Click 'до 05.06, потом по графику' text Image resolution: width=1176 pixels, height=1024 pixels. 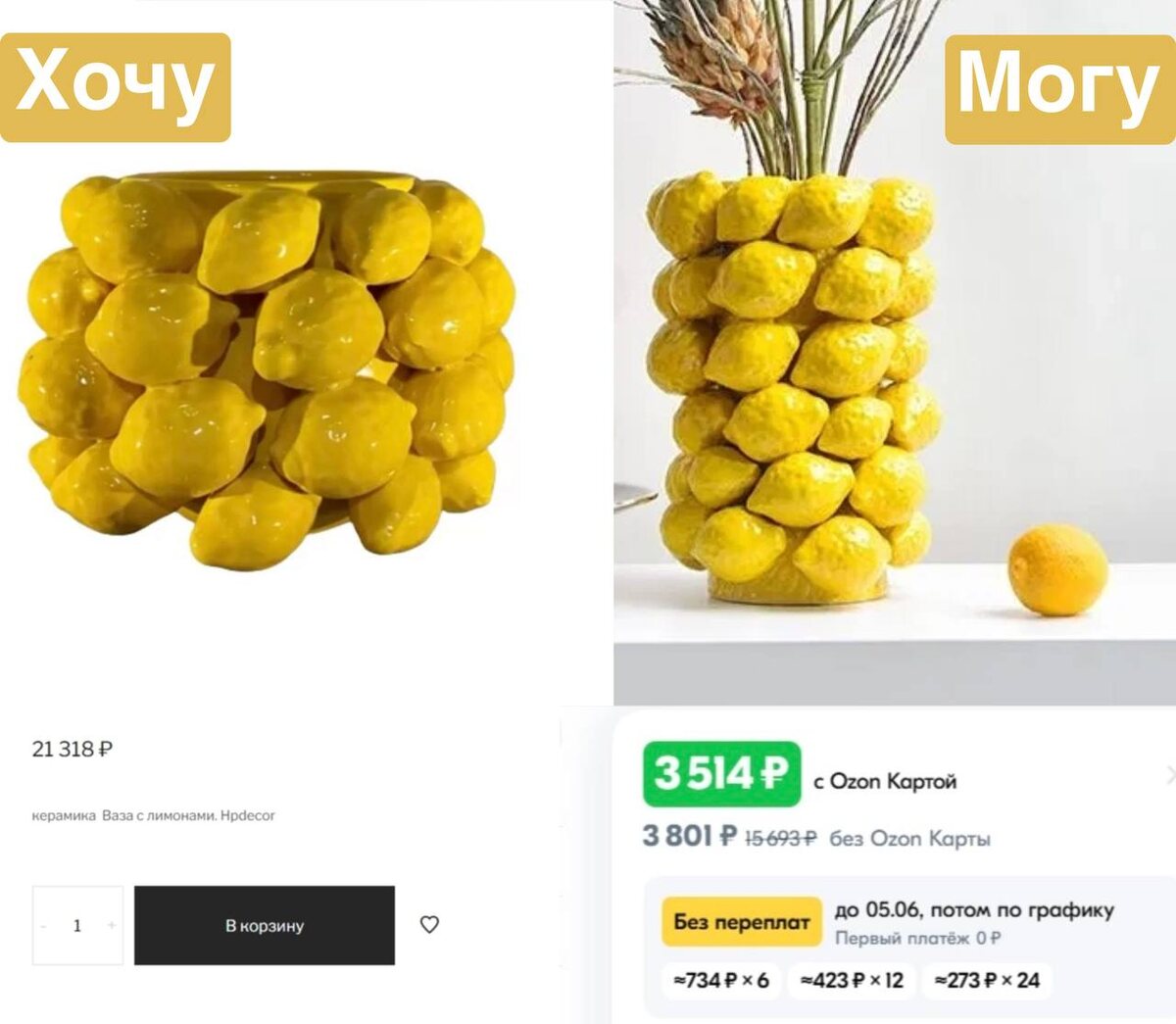point(974,910)
